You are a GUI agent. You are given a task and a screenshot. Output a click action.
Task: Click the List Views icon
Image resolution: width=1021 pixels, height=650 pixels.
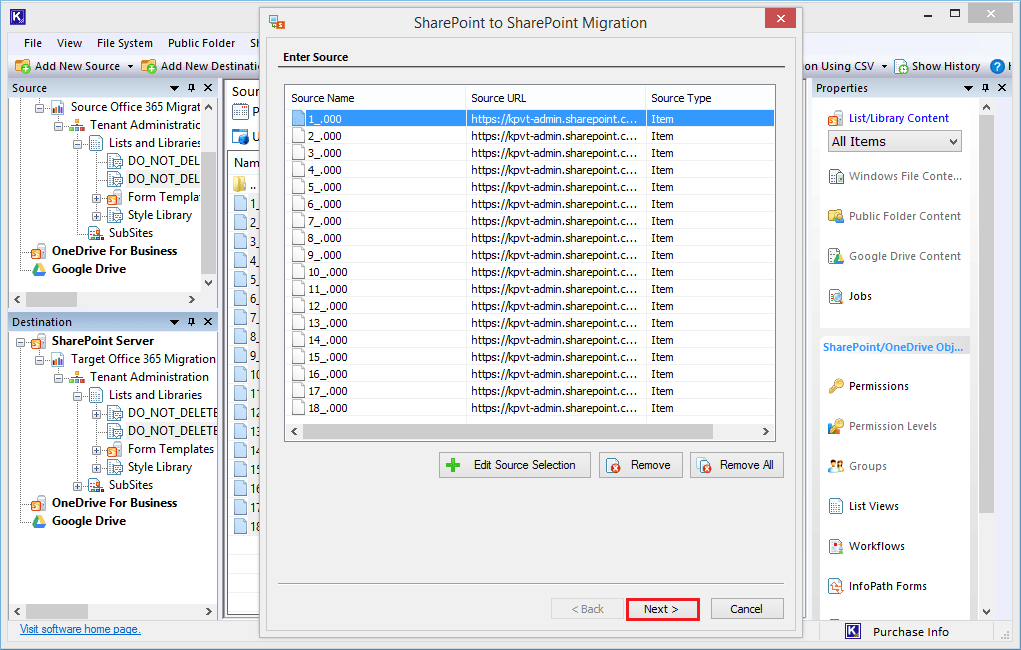(x=835, y=506)
